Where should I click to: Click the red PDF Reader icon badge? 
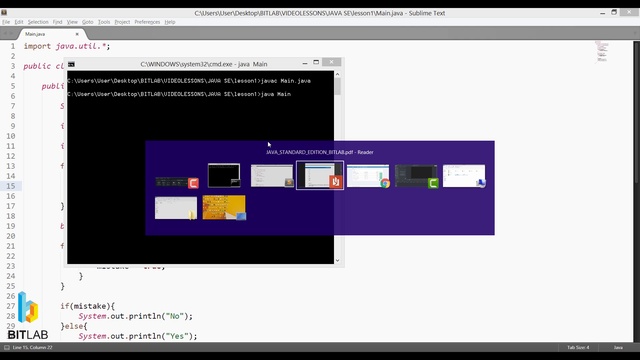pyautogui.click(x=336, y=182)
